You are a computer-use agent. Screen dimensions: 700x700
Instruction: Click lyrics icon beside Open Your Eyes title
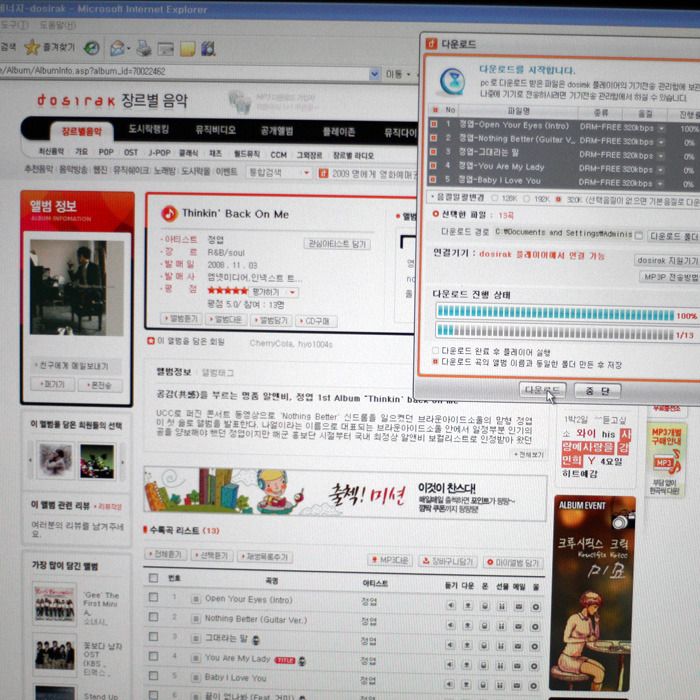(x=196, y=599)
